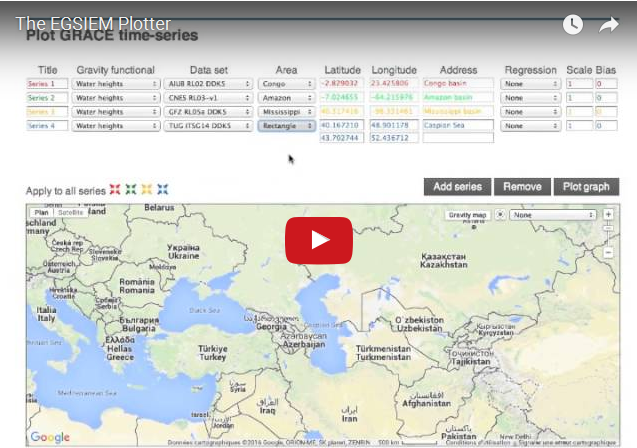Viewport: 637px width, 448px height.
Task: Click the Plot graph button
Action: [586, 187]
